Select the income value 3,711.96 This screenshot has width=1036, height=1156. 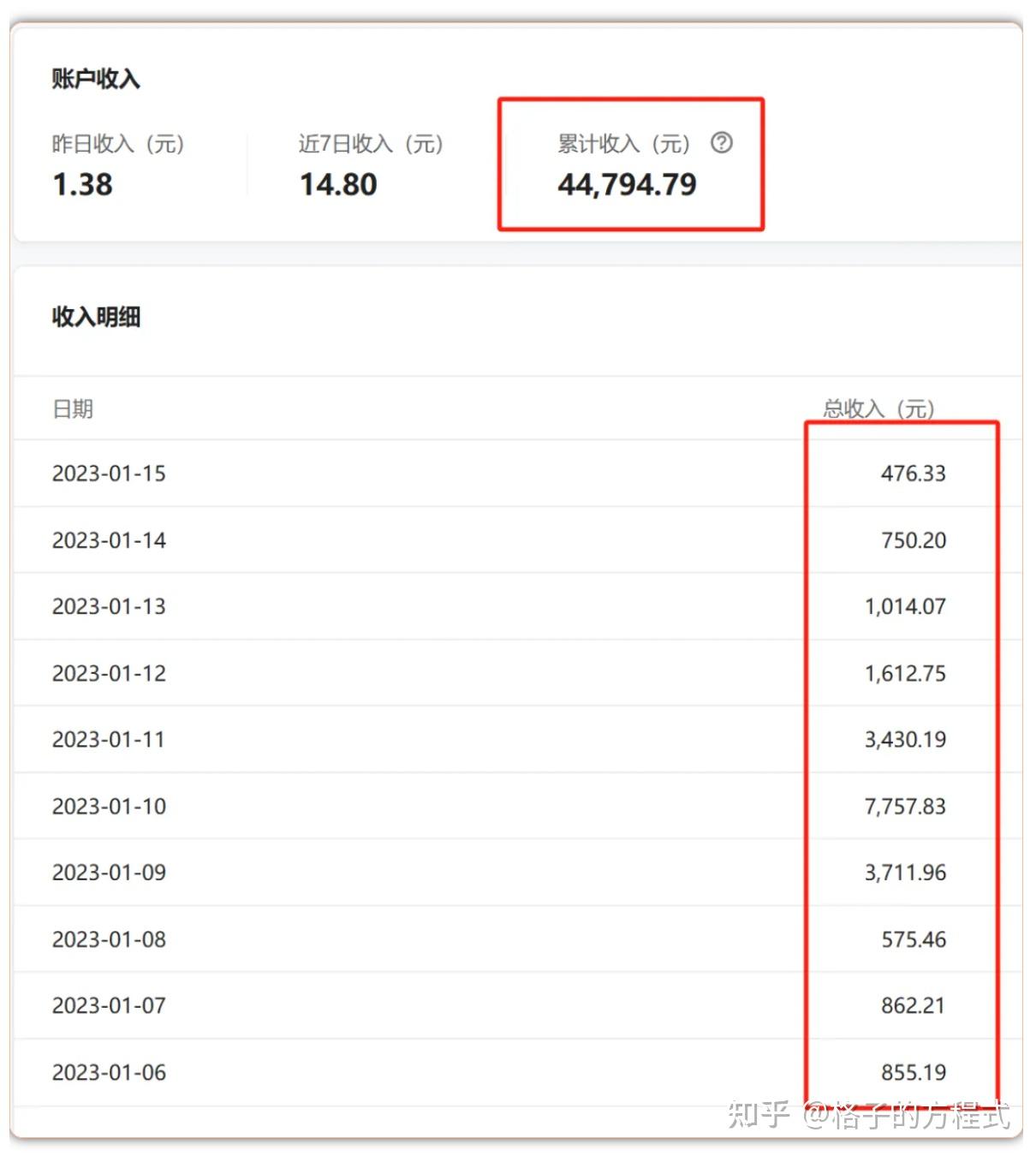[906, 872]
